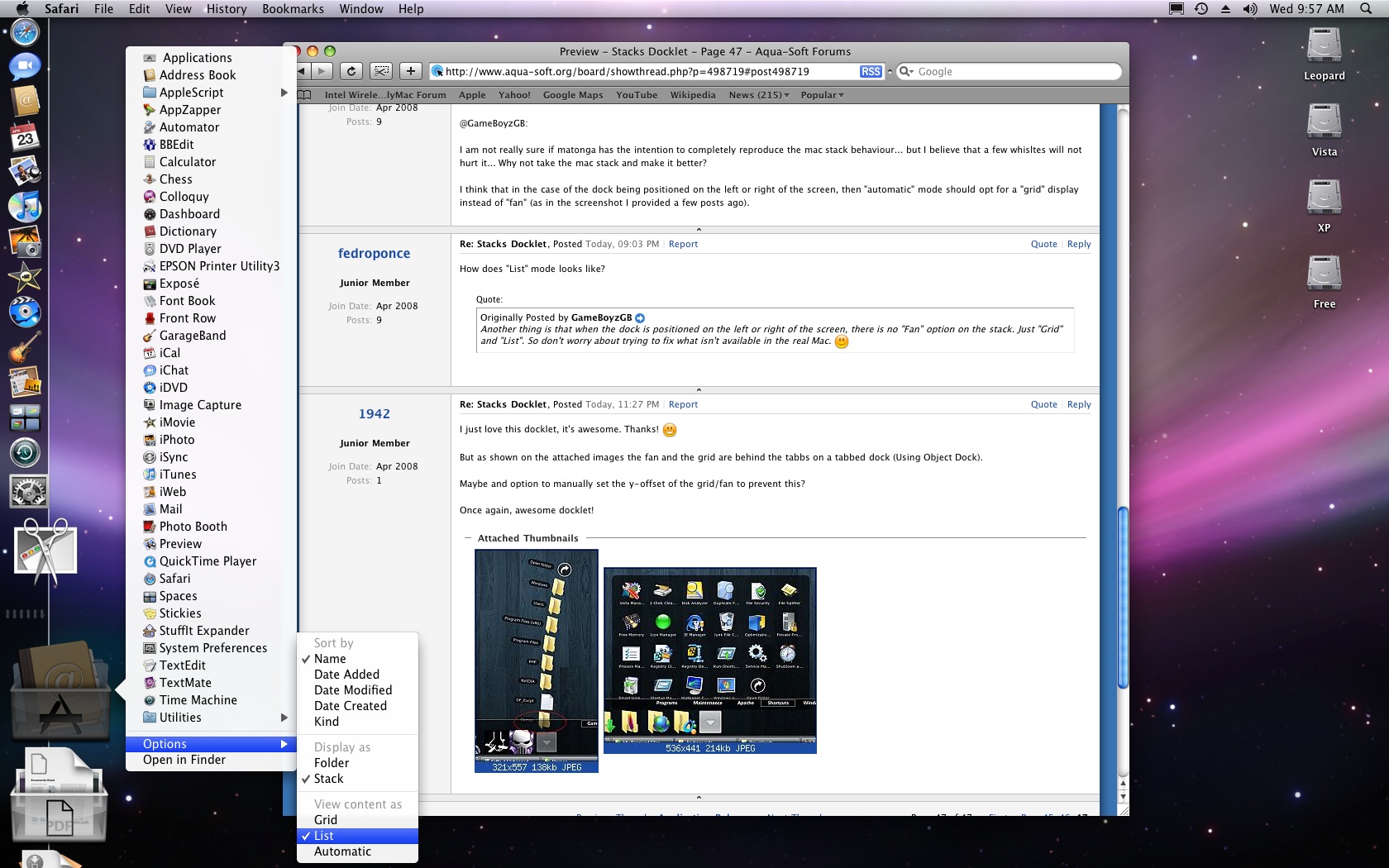1389x868 pixels.
Task: Open Spotlight search in menu bar
Action: click(1365, 9)
